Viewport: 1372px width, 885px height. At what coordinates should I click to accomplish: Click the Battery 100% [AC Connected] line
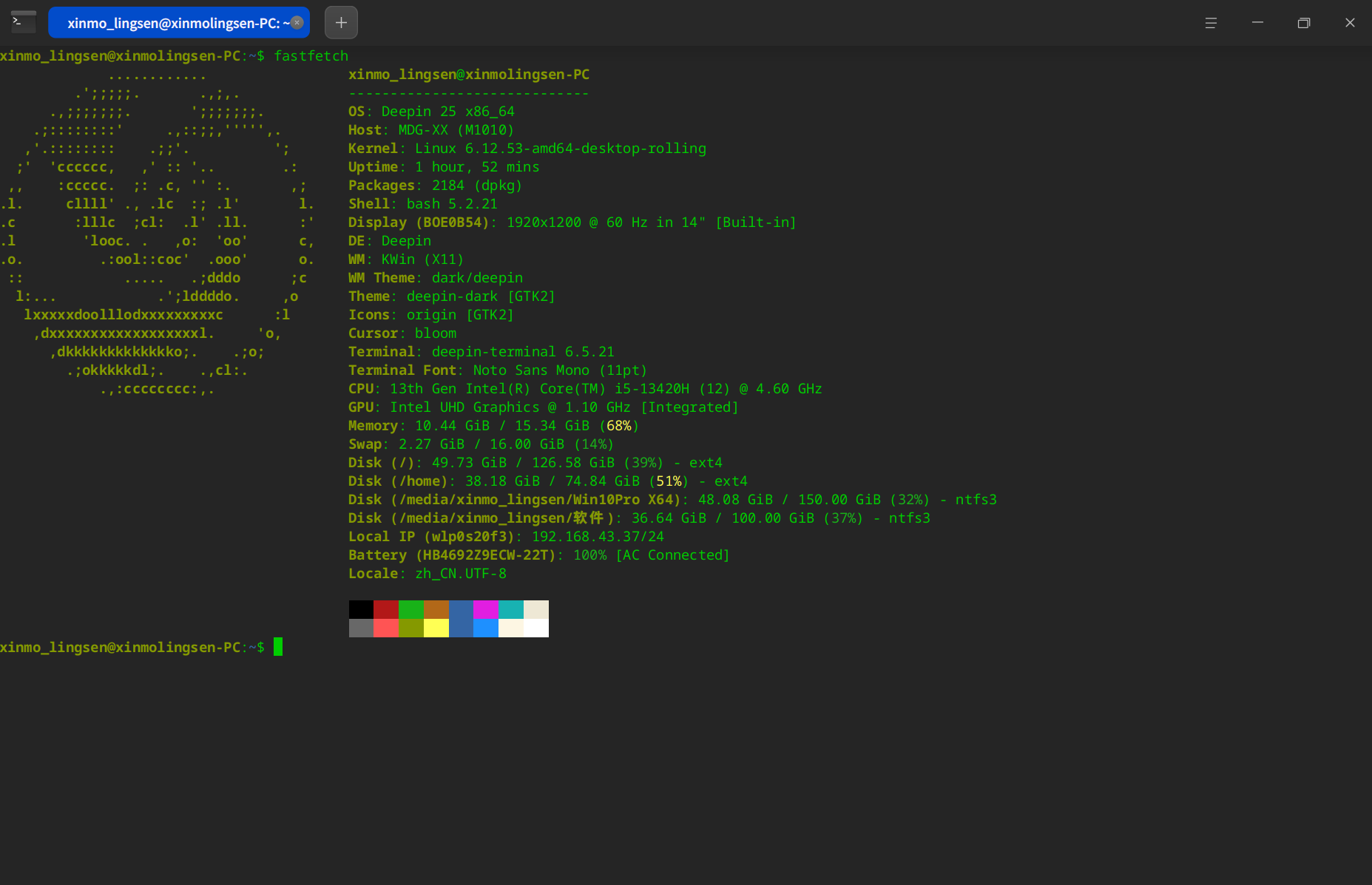click(x=539, y=555)
